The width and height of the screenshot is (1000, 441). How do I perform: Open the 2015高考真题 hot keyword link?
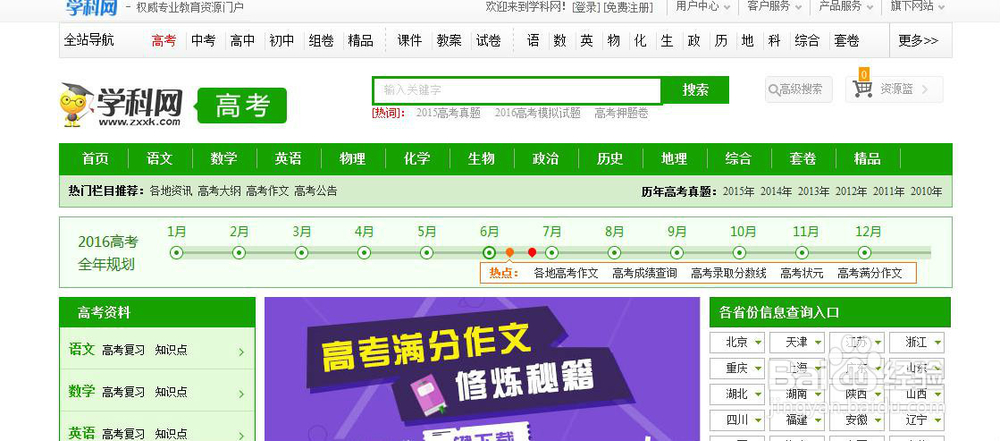point(448,113)
